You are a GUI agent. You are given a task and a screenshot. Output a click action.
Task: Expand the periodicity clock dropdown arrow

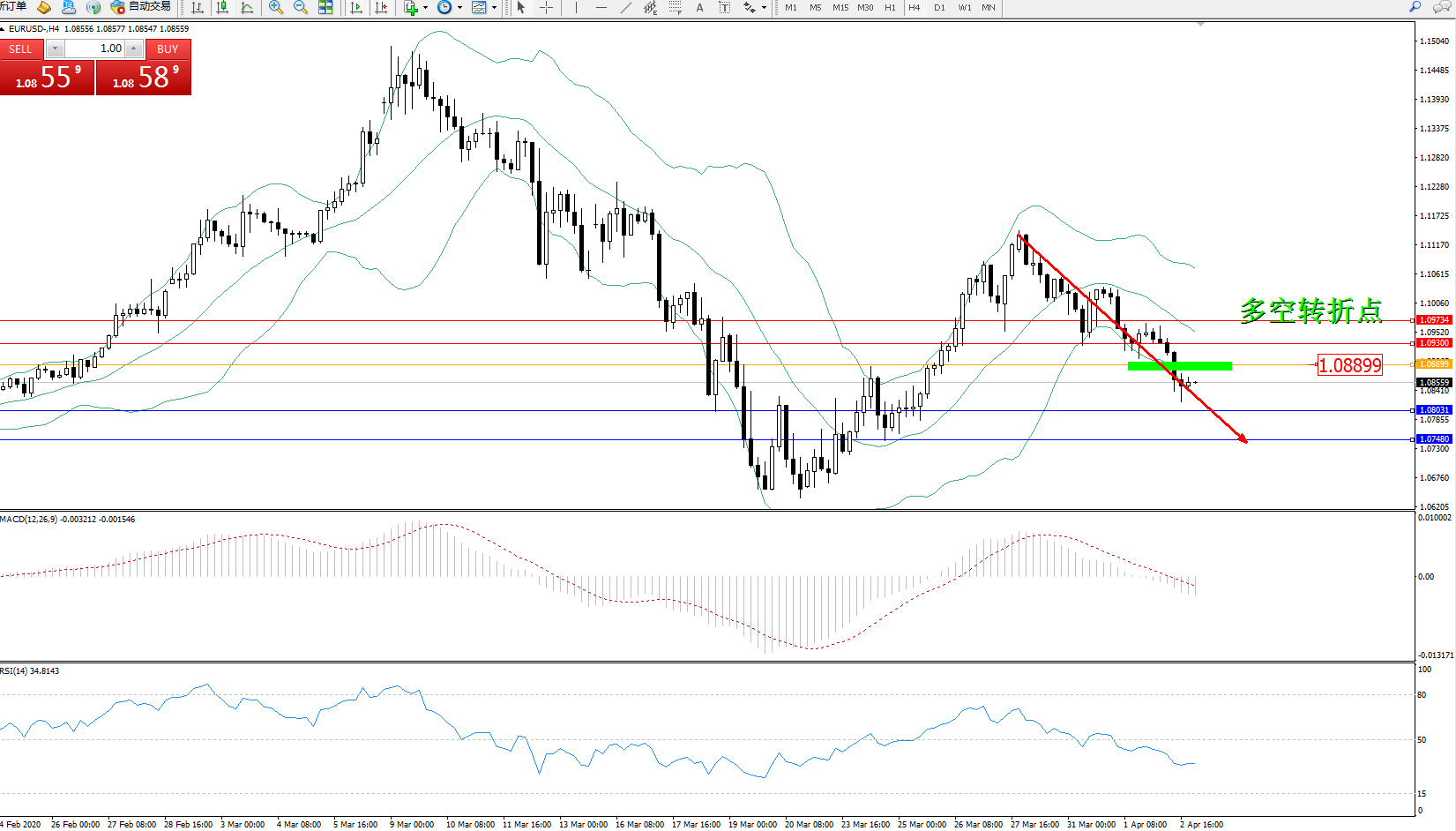[459, 8]
